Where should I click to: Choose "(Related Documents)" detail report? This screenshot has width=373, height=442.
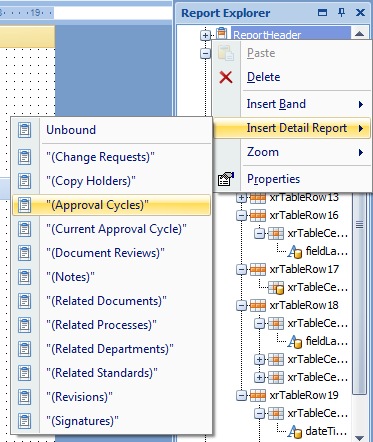[x=111, y=301]
